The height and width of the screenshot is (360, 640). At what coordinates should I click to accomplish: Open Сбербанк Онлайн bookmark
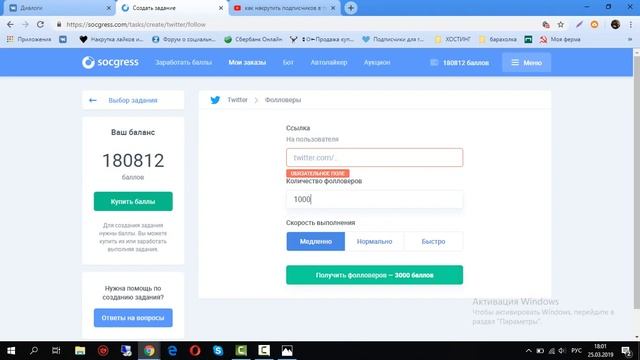(x=253, y=39)
